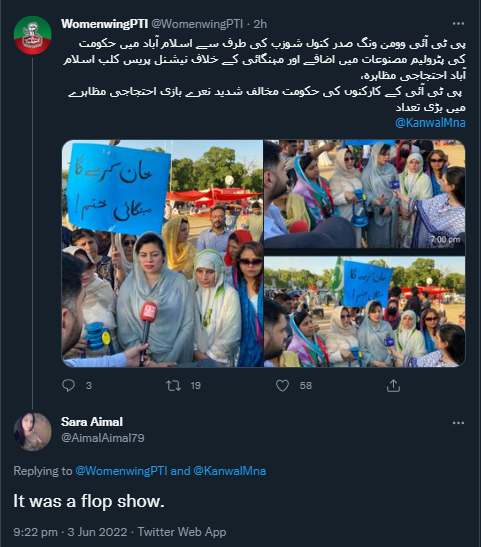
Task: Retweet the WomenwingPTI post
Action: pyautogui.click(x=173, y=385)
